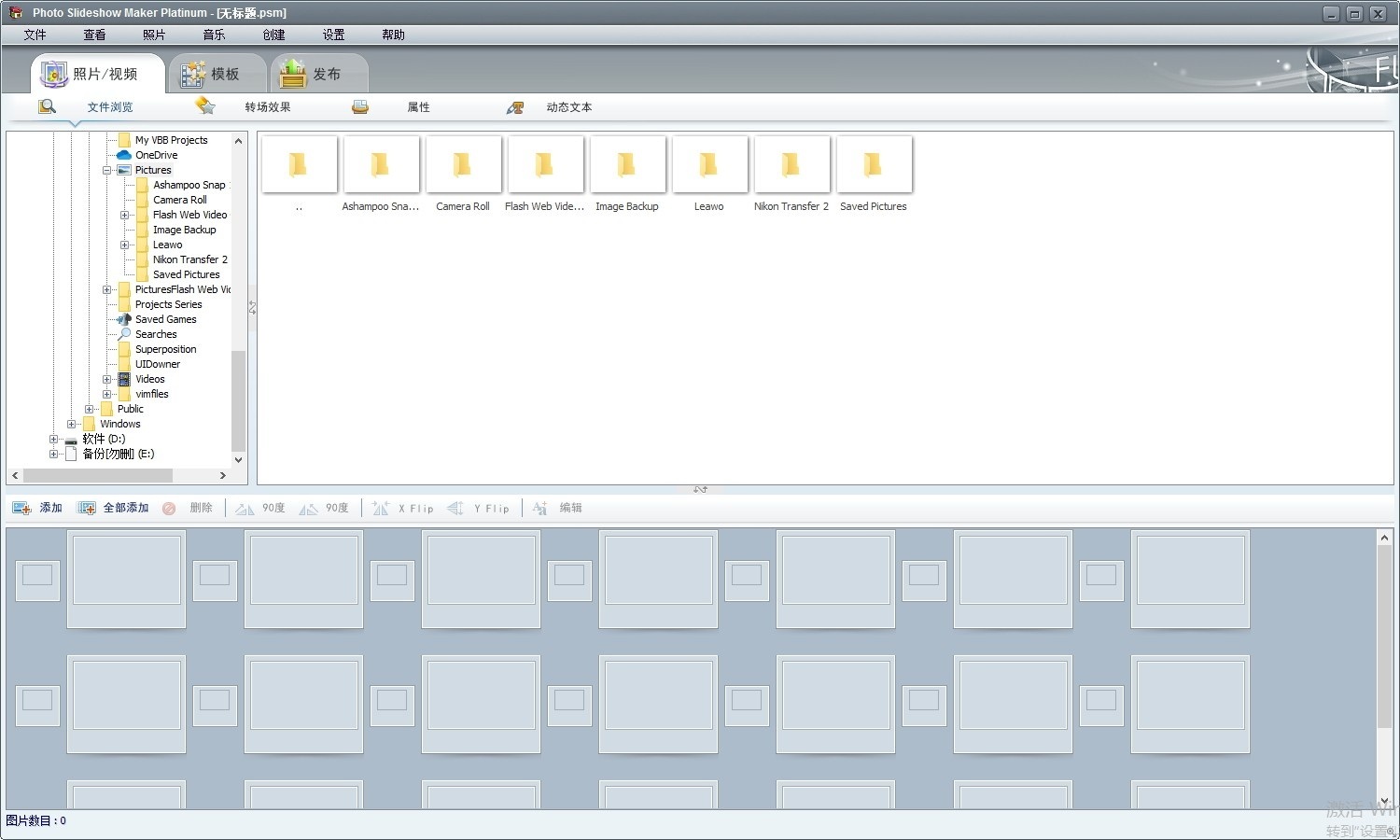
Task: Click the 删除 delete button
Action: [188, 508]
